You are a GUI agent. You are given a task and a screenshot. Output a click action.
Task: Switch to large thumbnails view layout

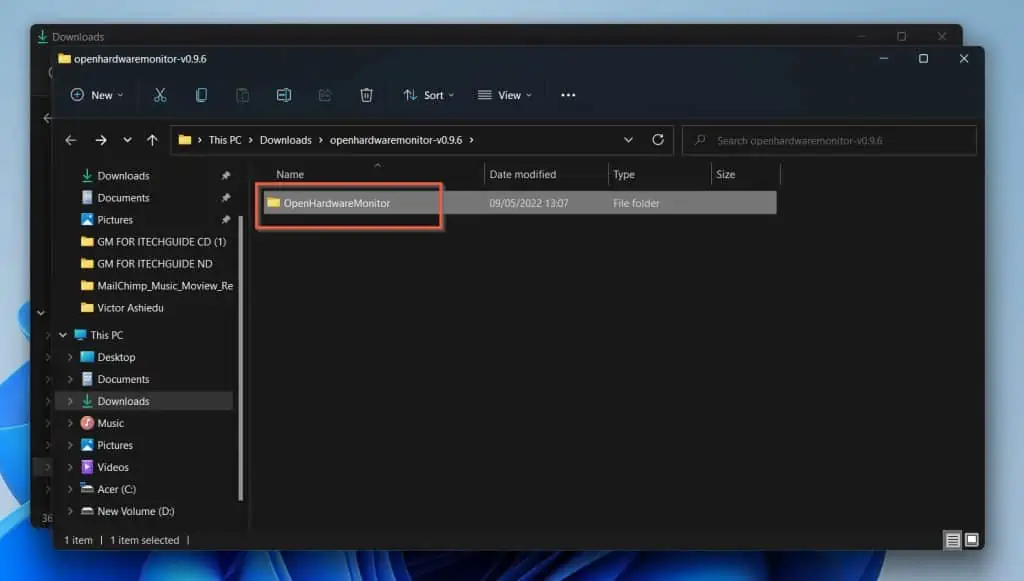click(x=970, y=540)
